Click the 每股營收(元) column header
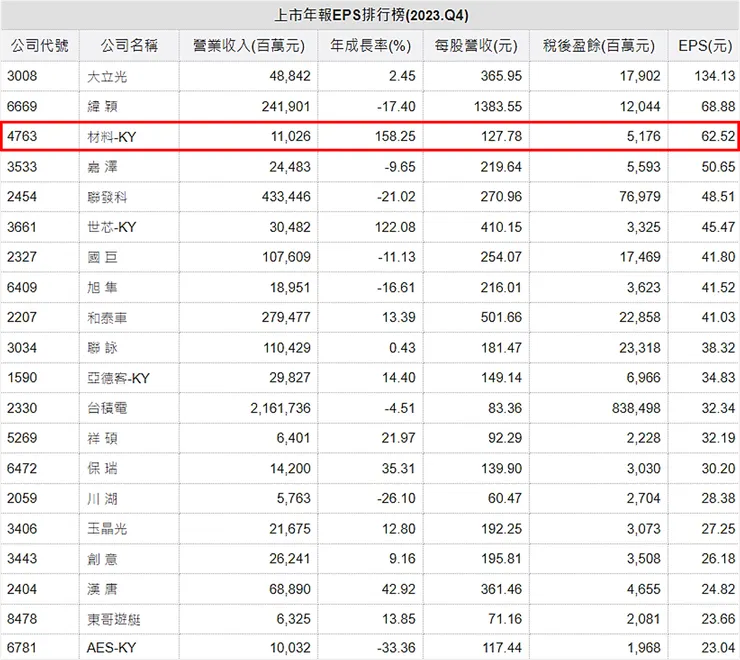Screen dimensions: 740x660 tap(476, 45)
